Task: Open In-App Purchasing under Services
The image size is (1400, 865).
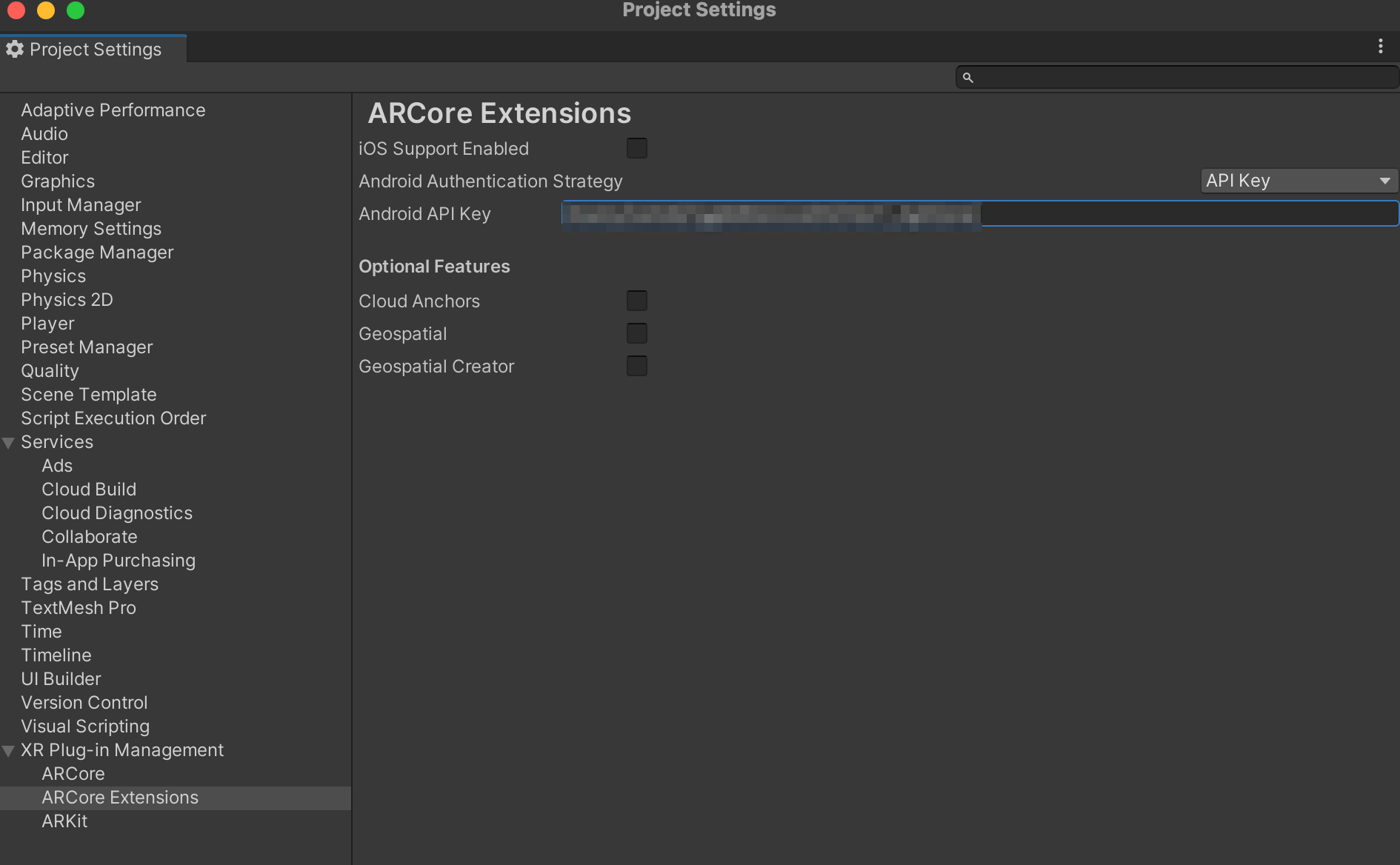Action: 119,560
